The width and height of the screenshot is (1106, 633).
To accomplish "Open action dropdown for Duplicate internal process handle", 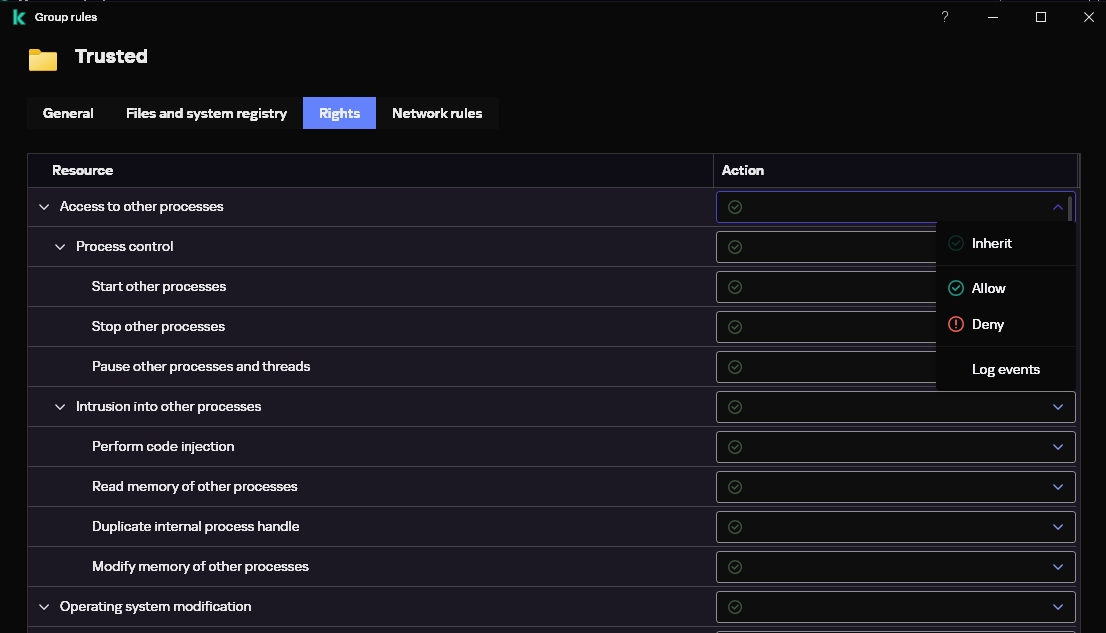I will (x=1058, y=527).
